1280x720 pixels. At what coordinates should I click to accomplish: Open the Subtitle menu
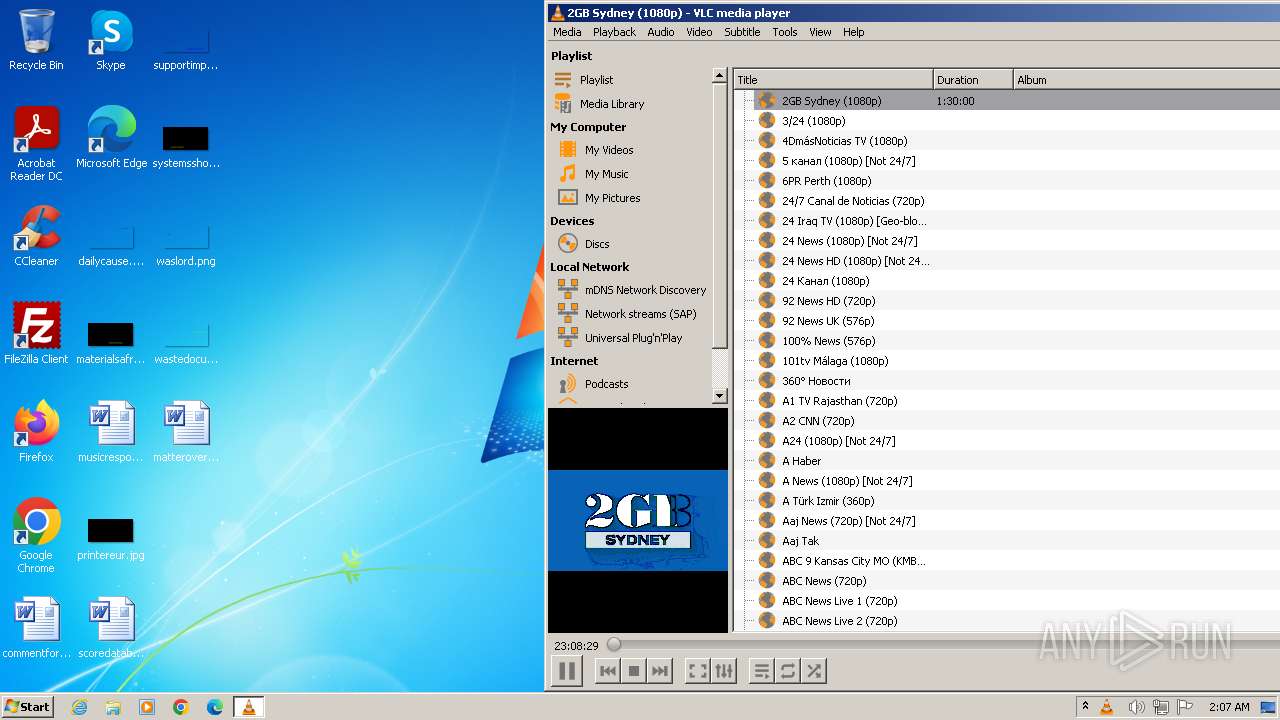[x=742, y=32]
